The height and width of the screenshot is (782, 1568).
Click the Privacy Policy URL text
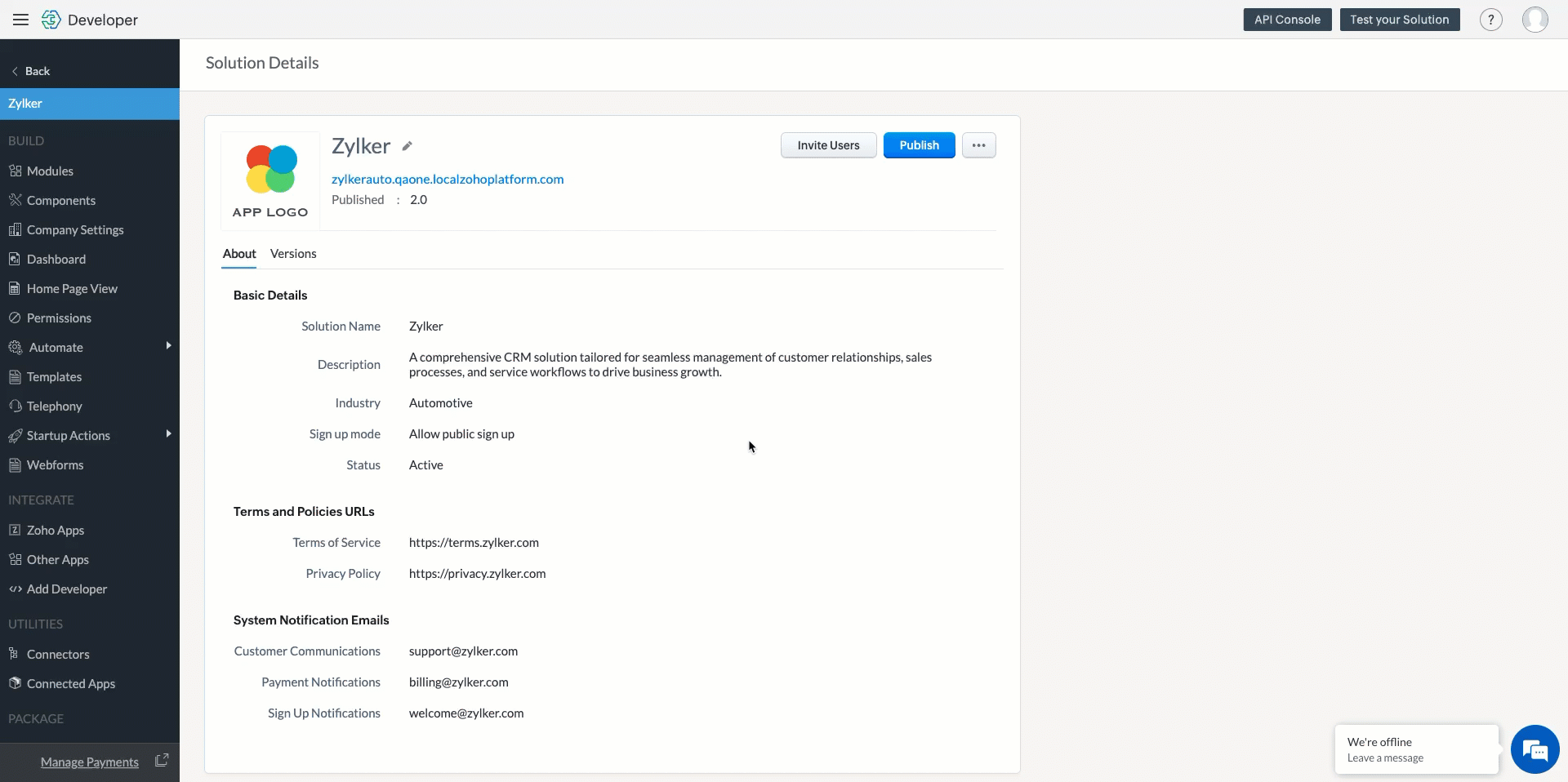coord(477,574)
